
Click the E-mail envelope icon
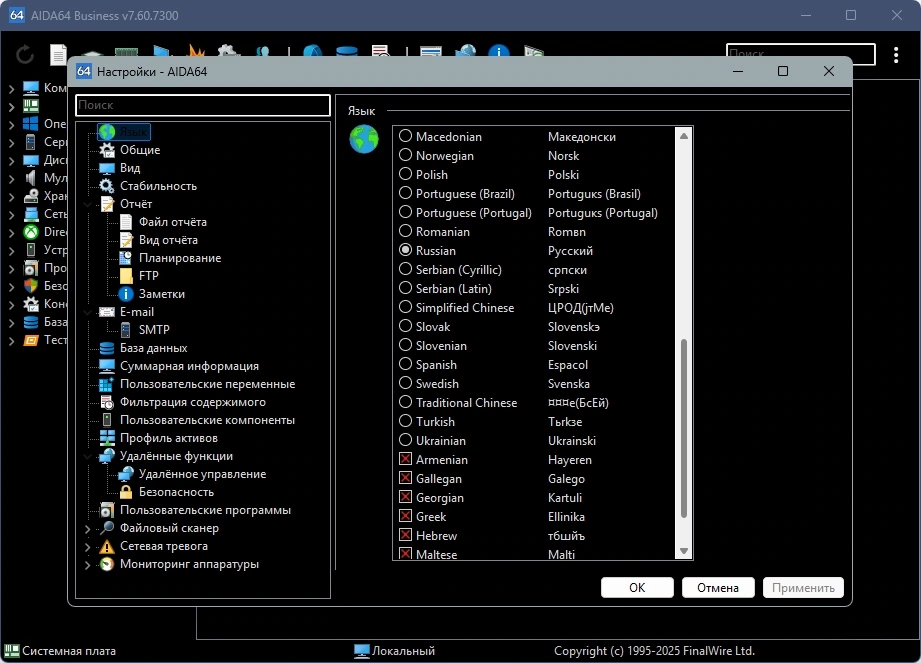coord(107,312)
